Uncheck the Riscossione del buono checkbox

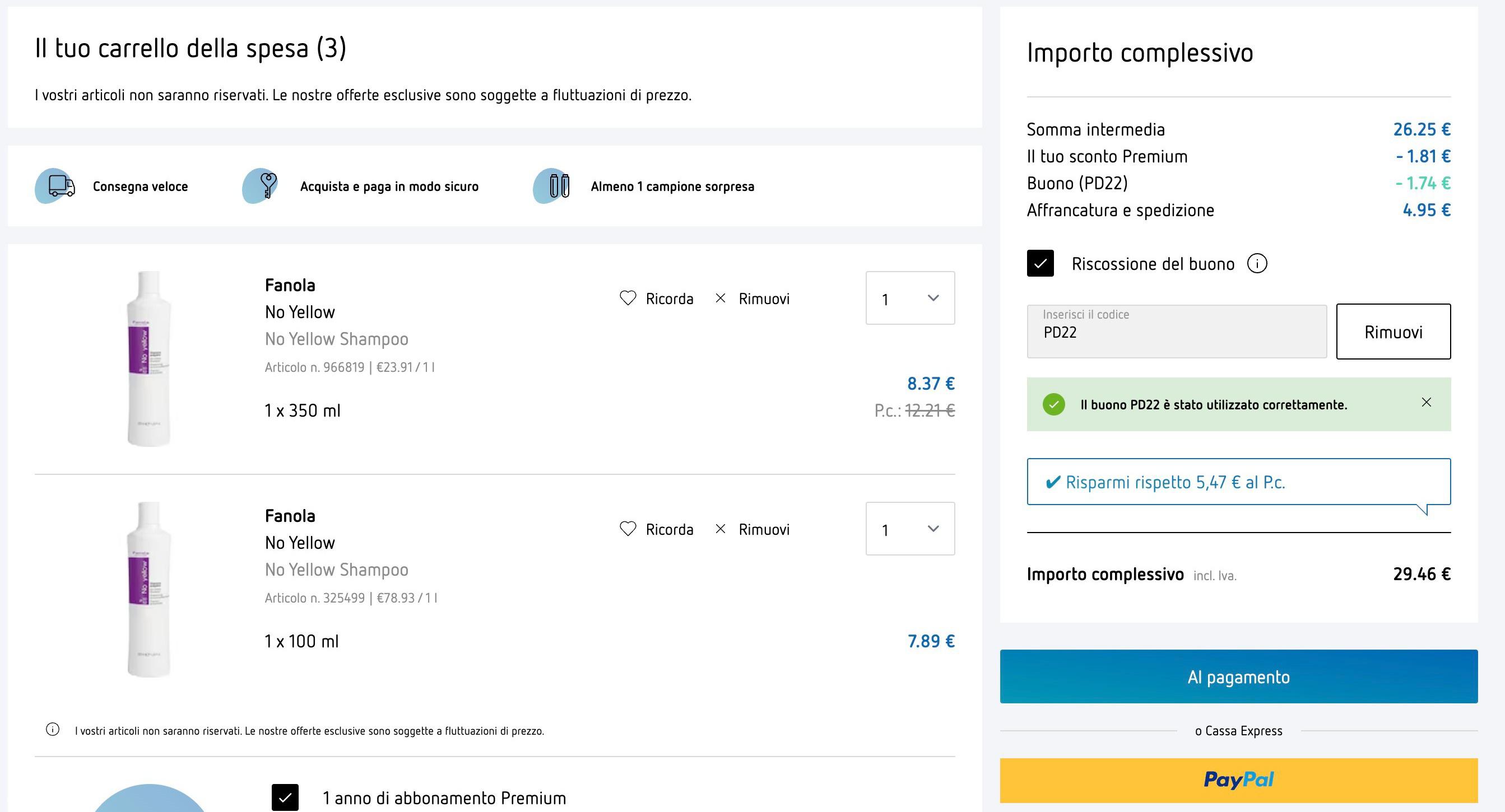[x=1040, y=263]
